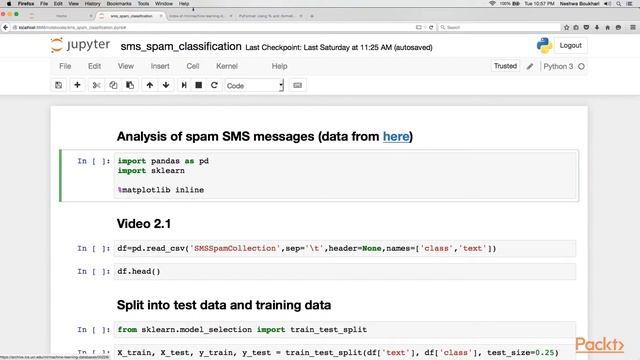Click the Wi-Fi status icon
The image size is (640, 360).
pyautogui.click(x=492, y=4)
